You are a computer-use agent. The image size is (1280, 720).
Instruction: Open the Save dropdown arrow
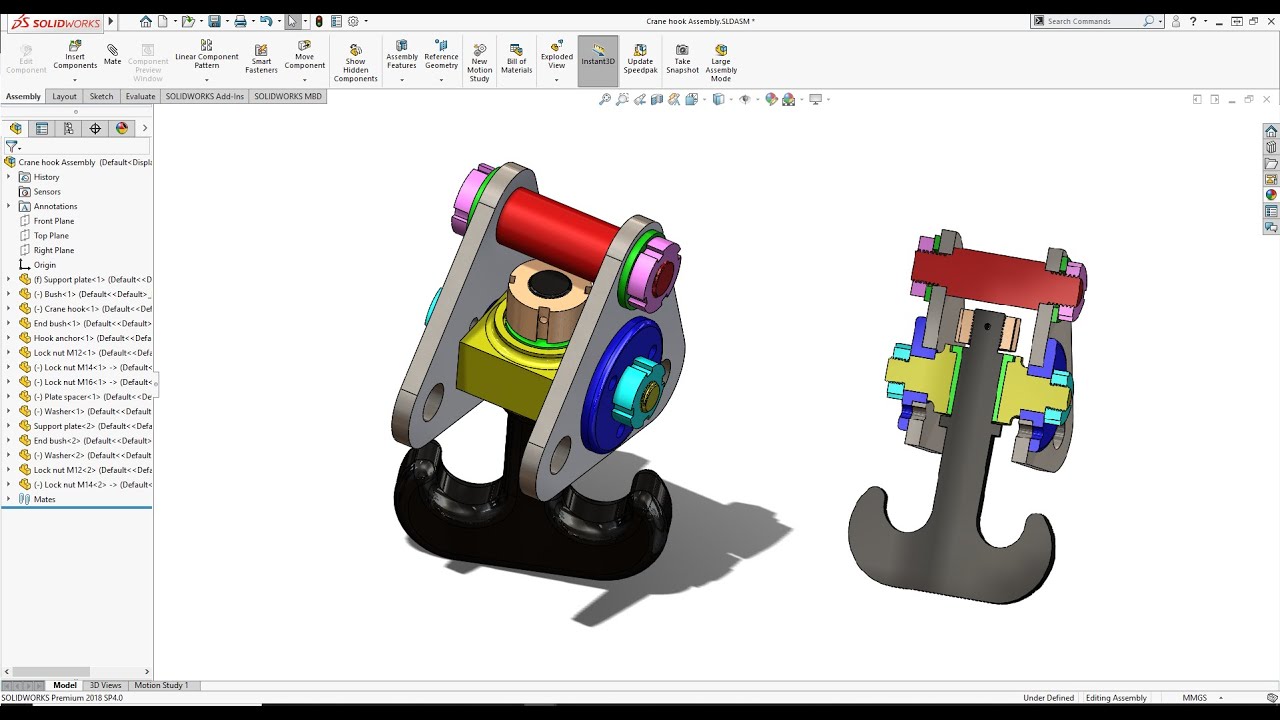[225, 21]
